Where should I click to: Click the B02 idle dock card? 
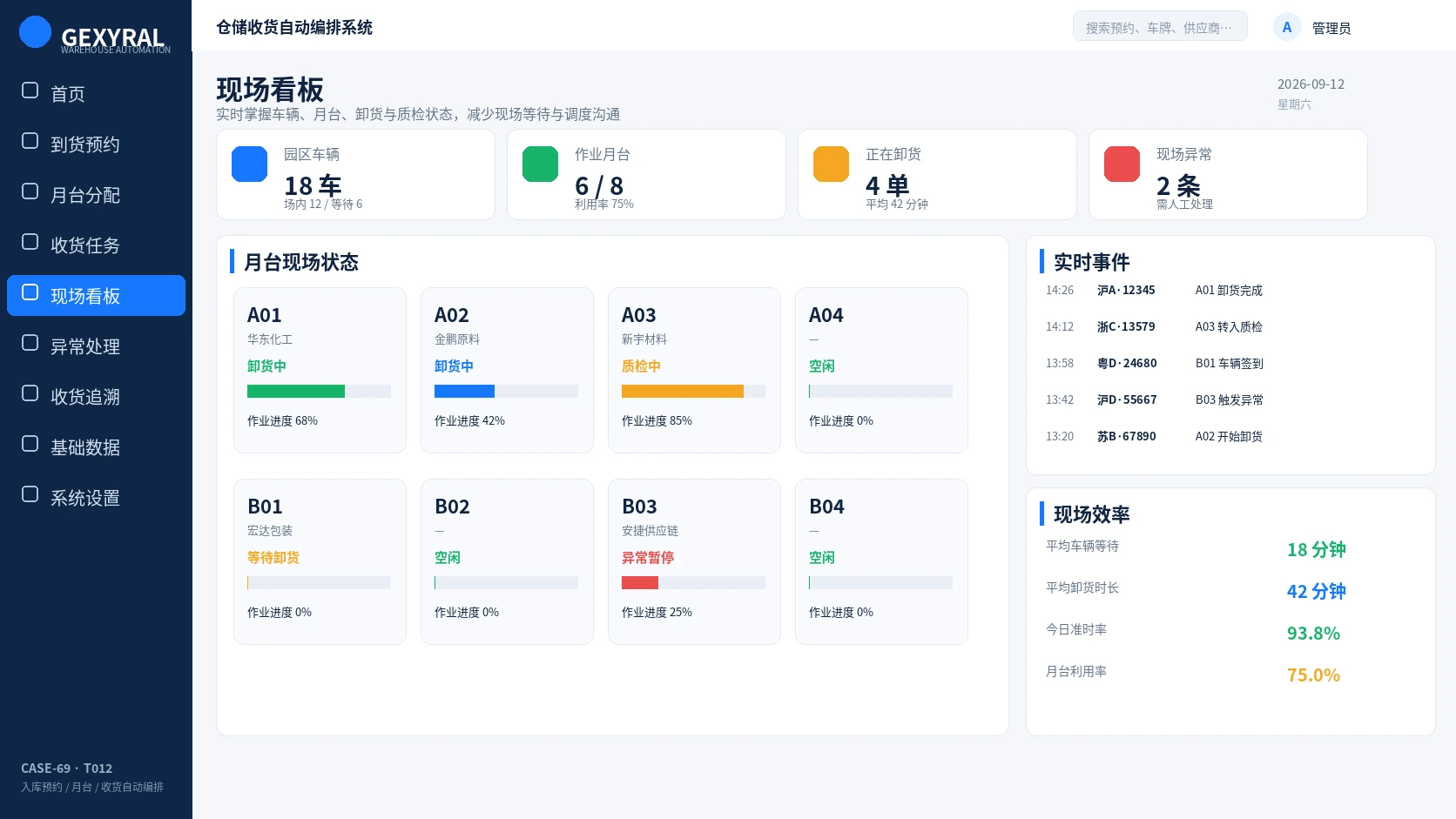click(x=507, y=561)
